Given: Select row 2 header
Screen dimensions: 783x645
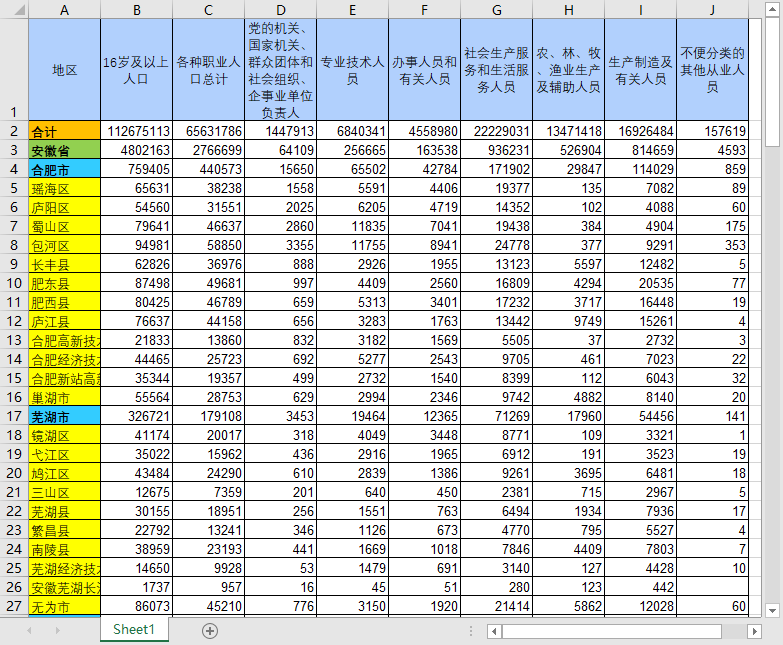Looking at the screenshot, I should 14,131.
